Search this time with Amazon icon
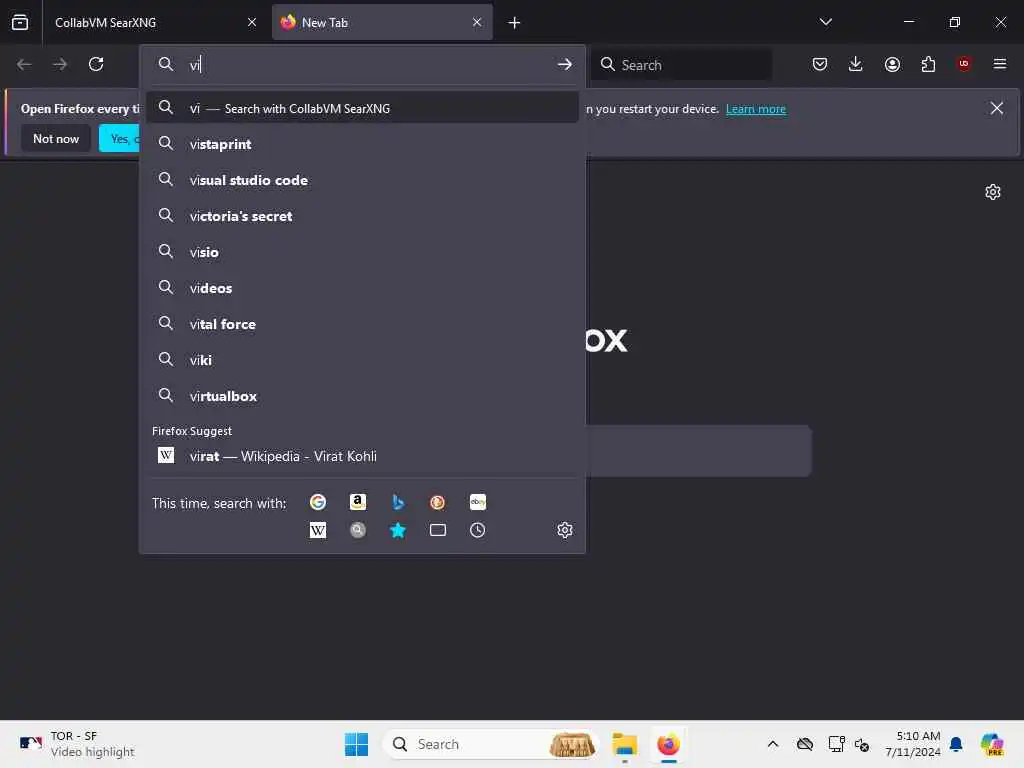 pos(358,502)
